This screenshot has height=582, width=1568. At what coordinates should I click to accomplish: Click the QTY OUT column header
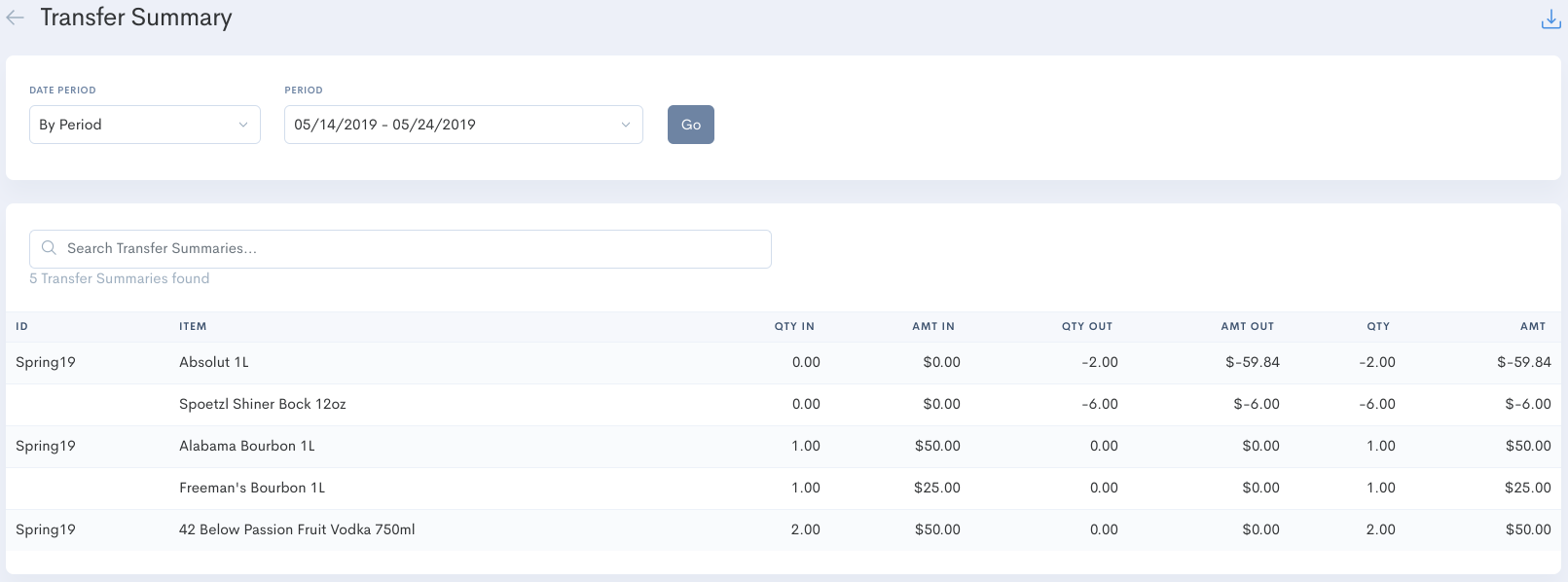1086,327
